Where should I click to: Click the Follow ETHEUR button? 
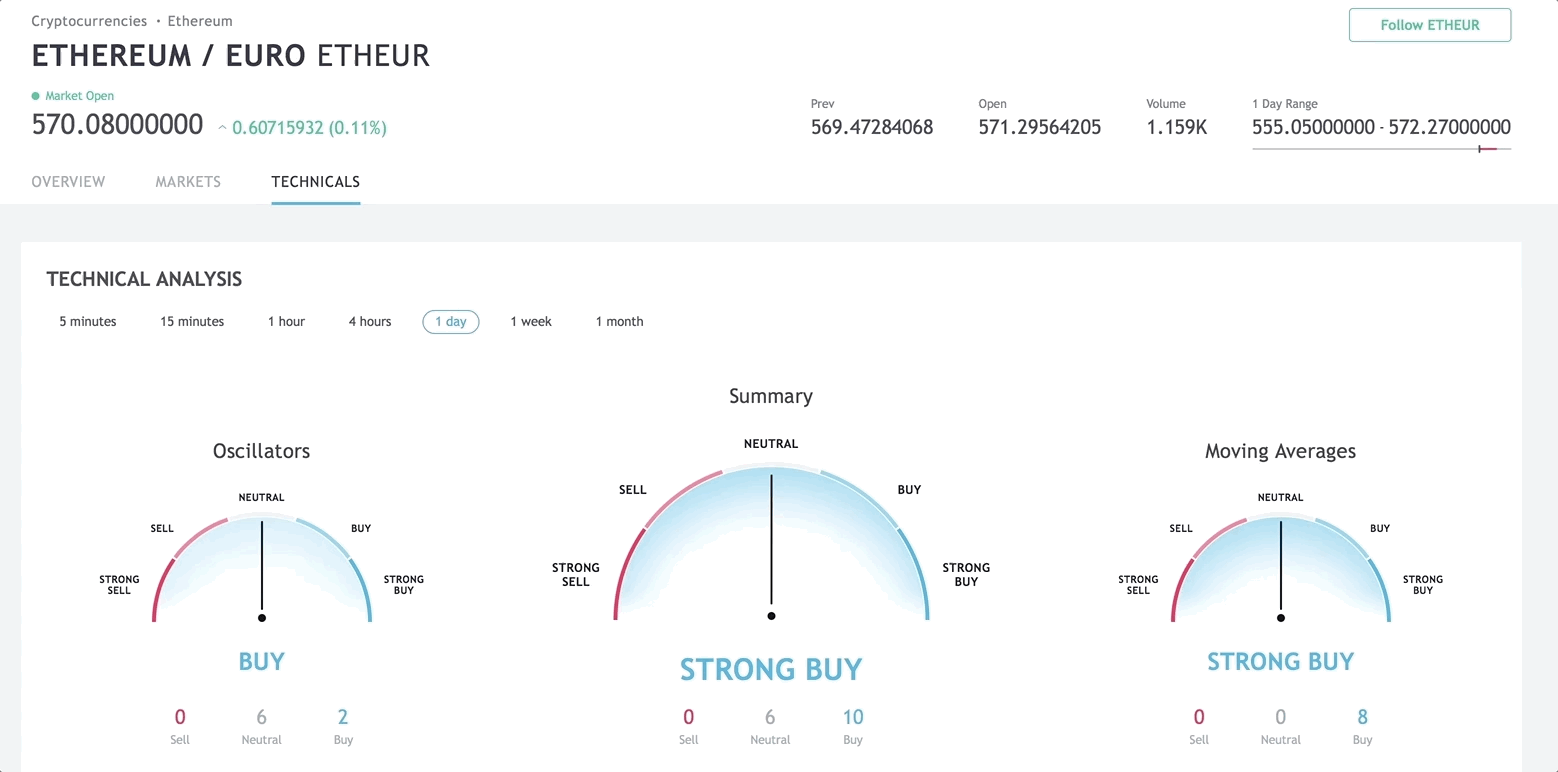click(1429, 25)
